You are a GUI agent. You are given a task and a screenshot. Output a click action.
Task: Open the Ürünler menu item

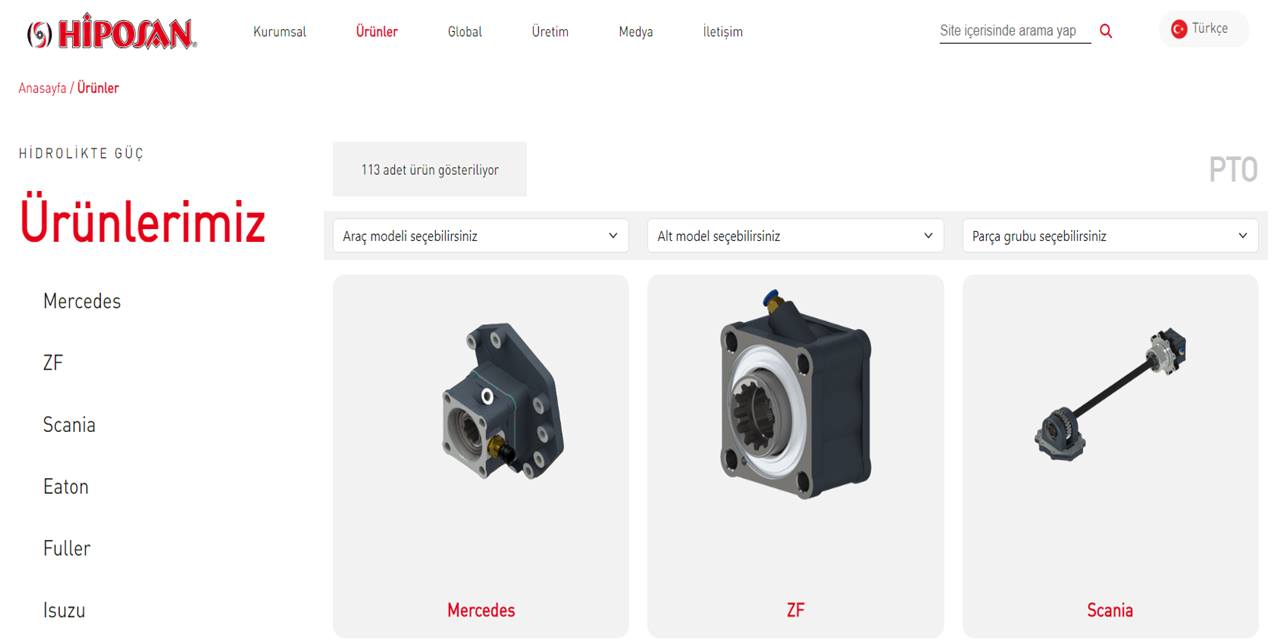[x=377, y=32]
